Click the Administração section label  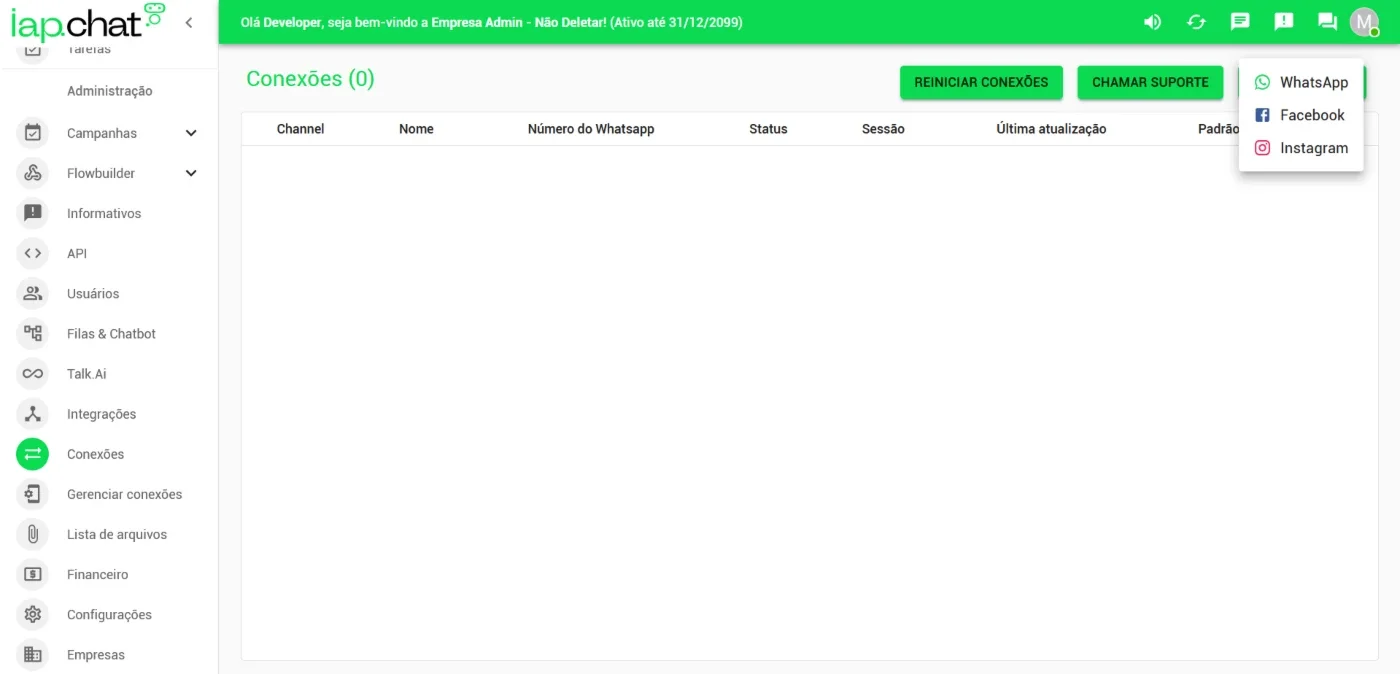pos(109,91)
